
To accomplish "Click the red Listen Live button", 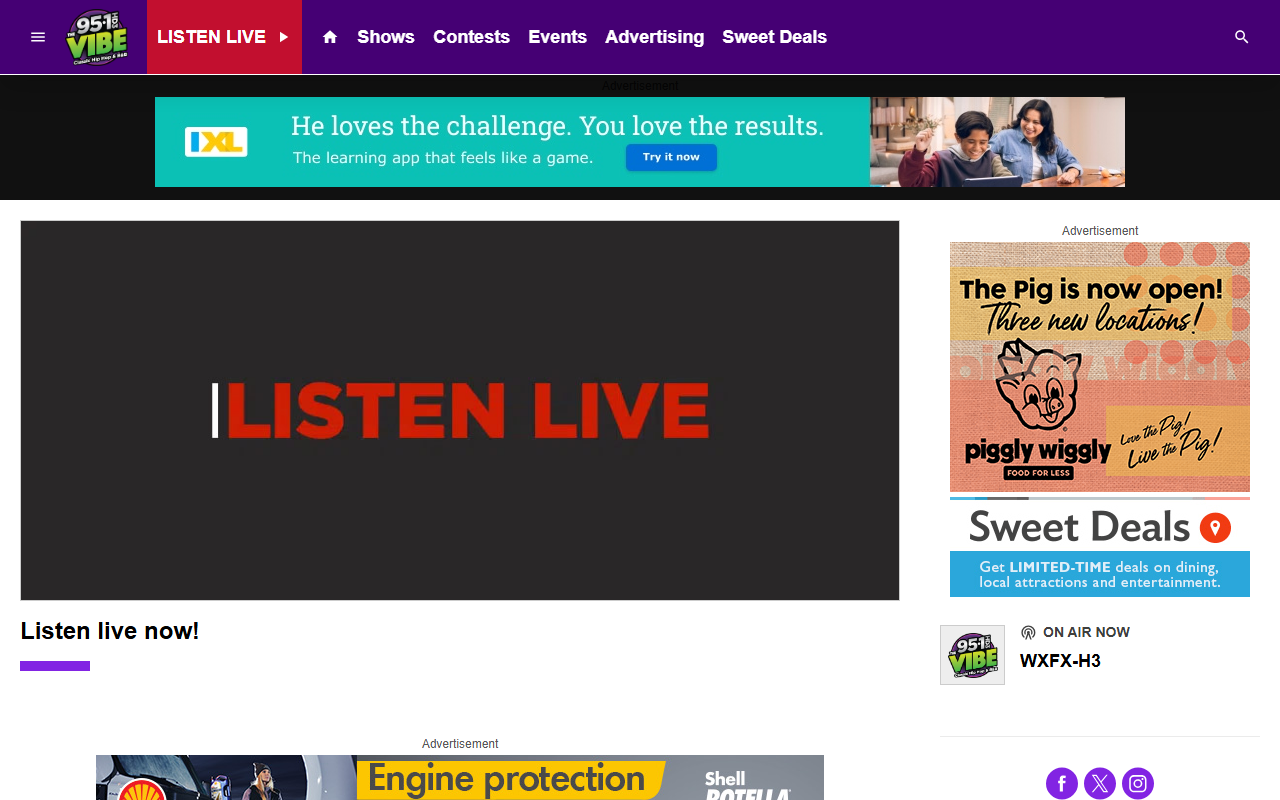I will (224, 37).
